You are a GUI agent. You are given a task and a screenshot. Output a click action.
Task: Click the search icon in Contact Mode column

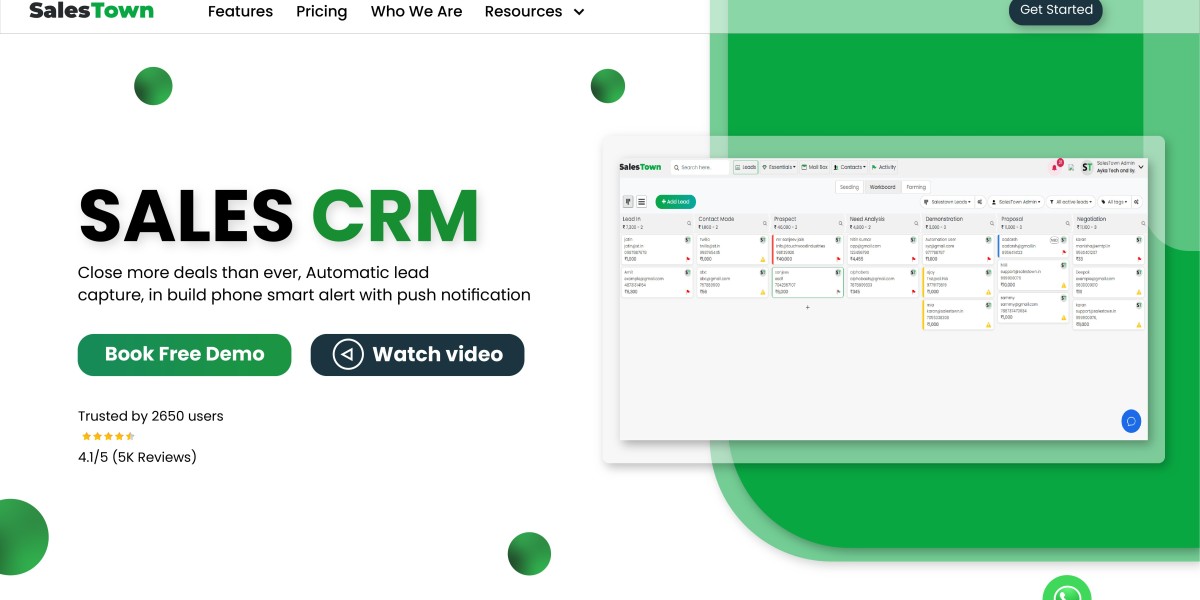click(x=765, y=223)
